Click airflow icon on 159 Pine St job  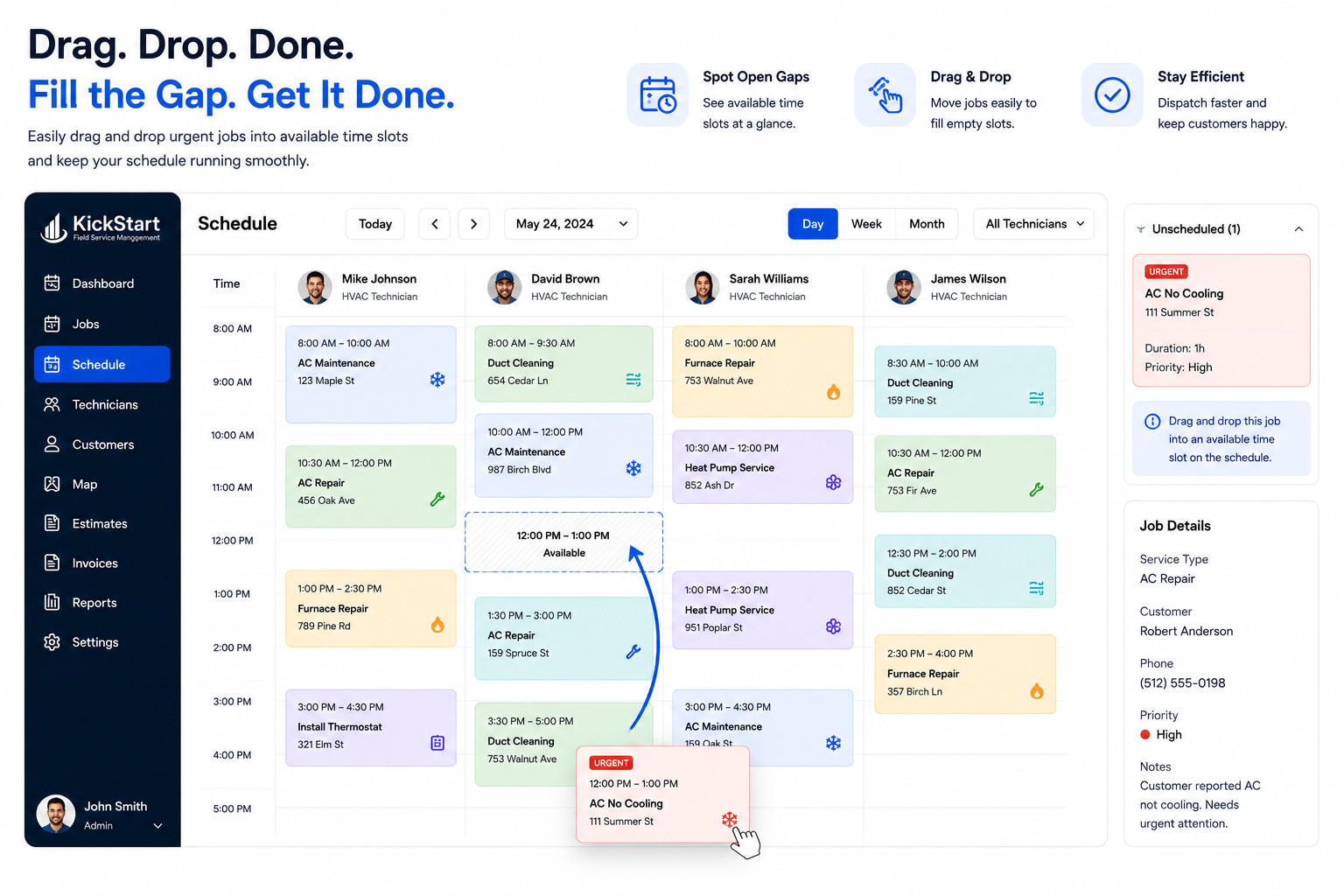(x=1037, y=399)
